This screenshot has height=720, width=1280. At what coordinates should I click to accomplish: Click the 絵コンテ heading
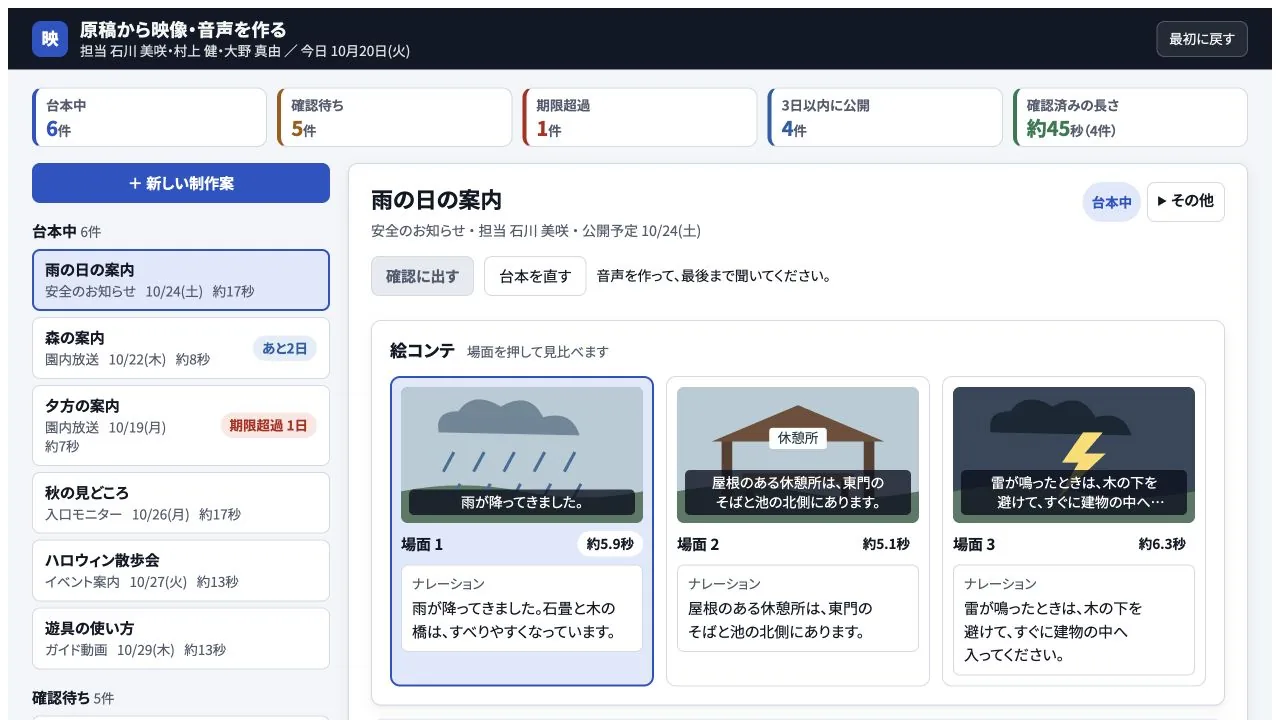[422, 351]
